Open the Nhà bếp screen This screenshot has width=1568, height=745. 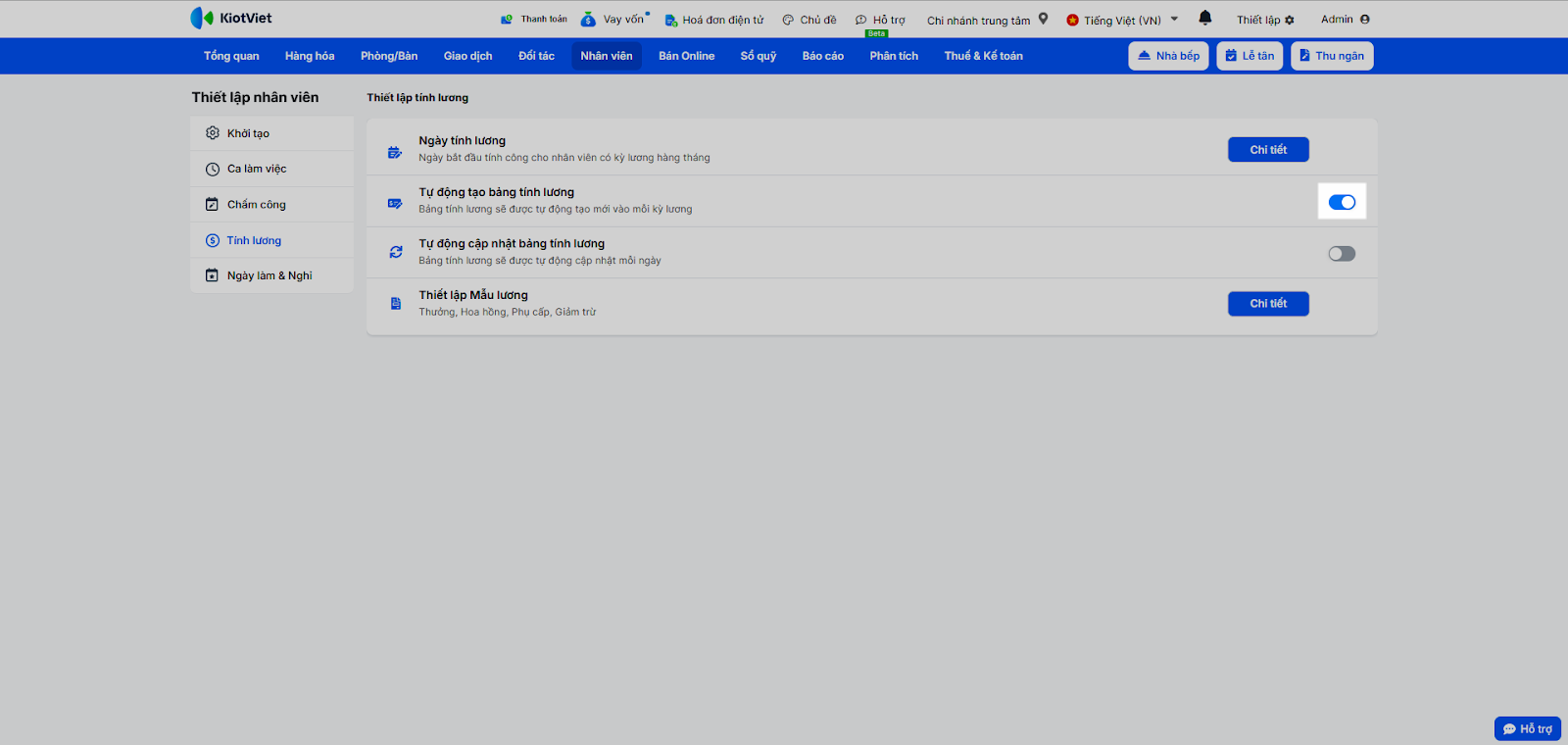tap(1168, 56)
